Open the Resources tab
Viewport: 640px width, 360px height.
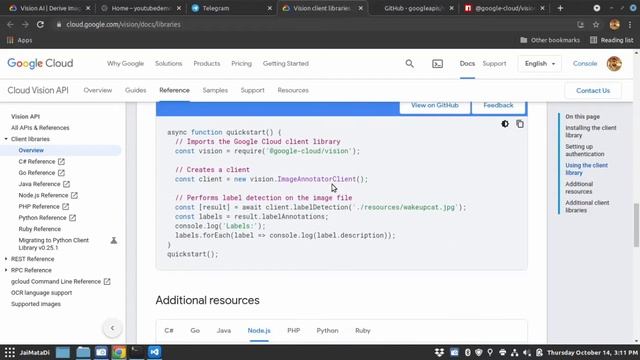(x=293, y=90)
